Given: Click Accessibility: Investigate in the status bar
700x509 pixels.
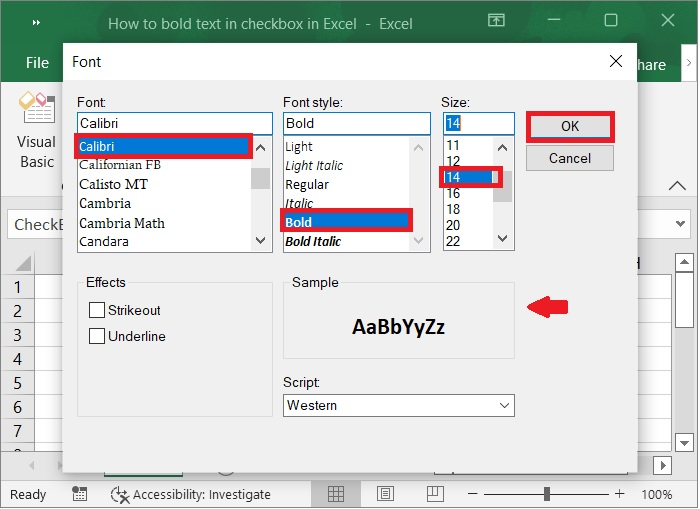Looking at the screenshot, I should 191,494.
